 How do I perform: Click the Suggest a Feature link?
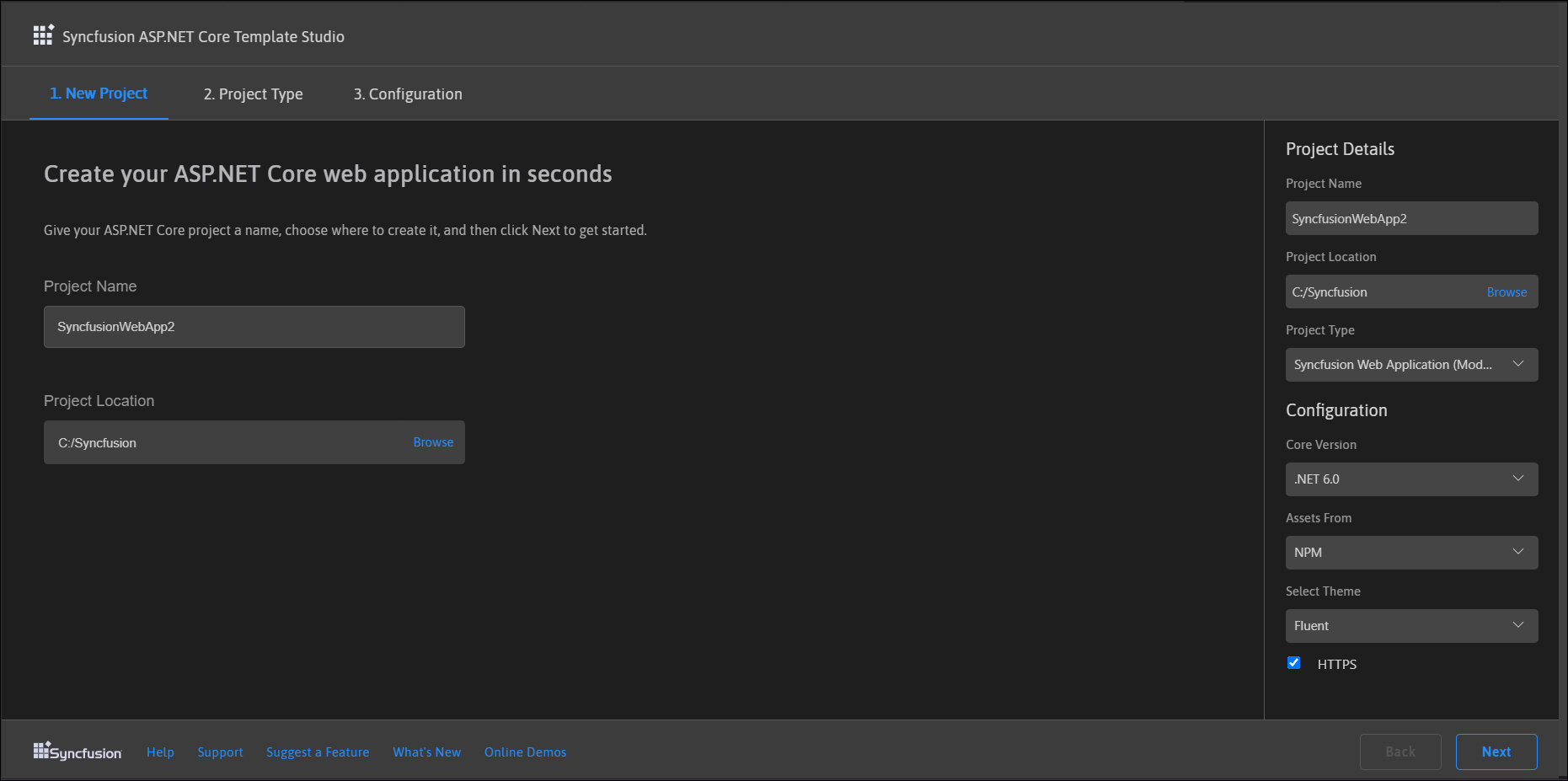[318, 752]
